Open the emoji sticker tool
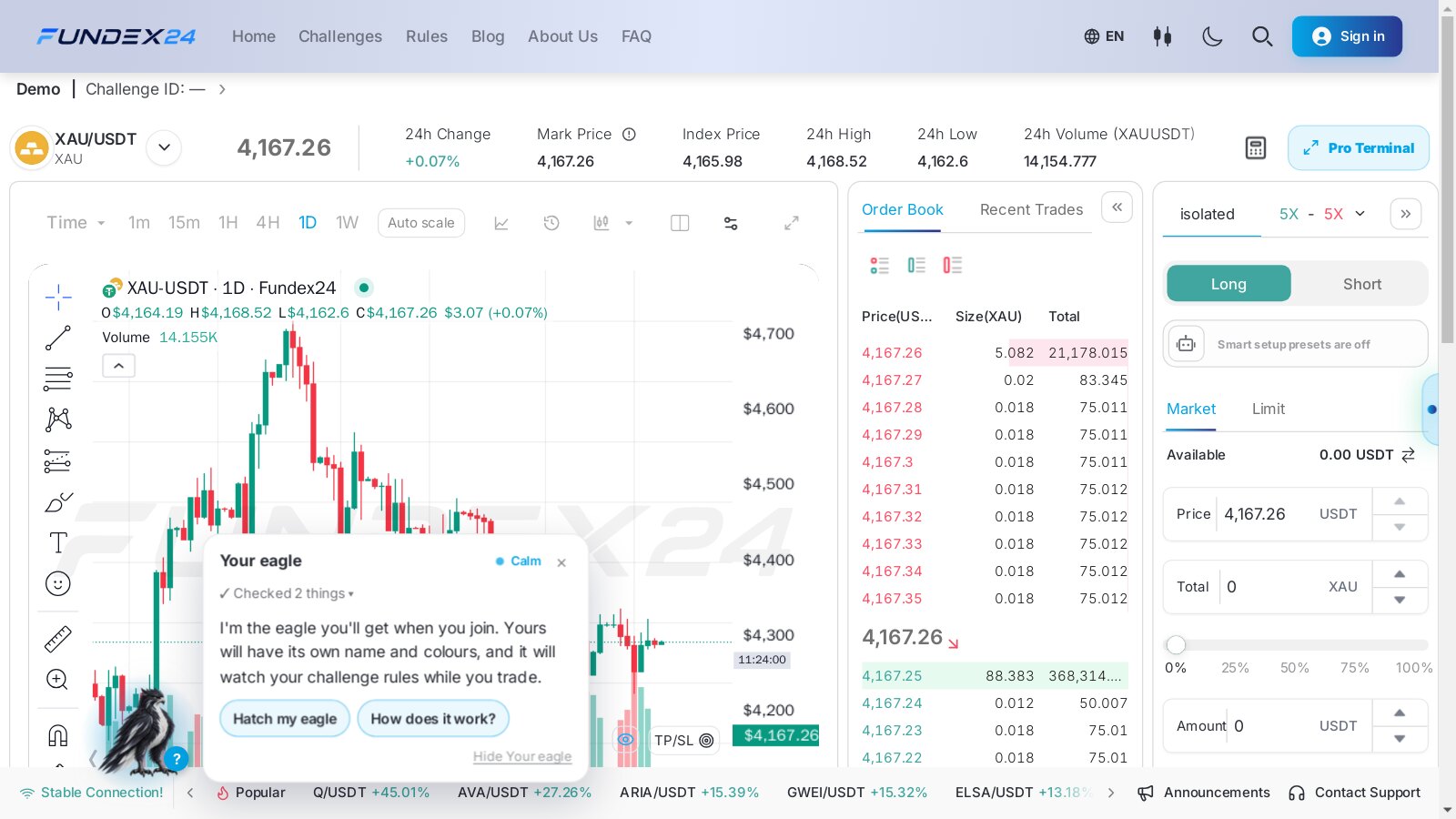 click(x=58, y=583)
